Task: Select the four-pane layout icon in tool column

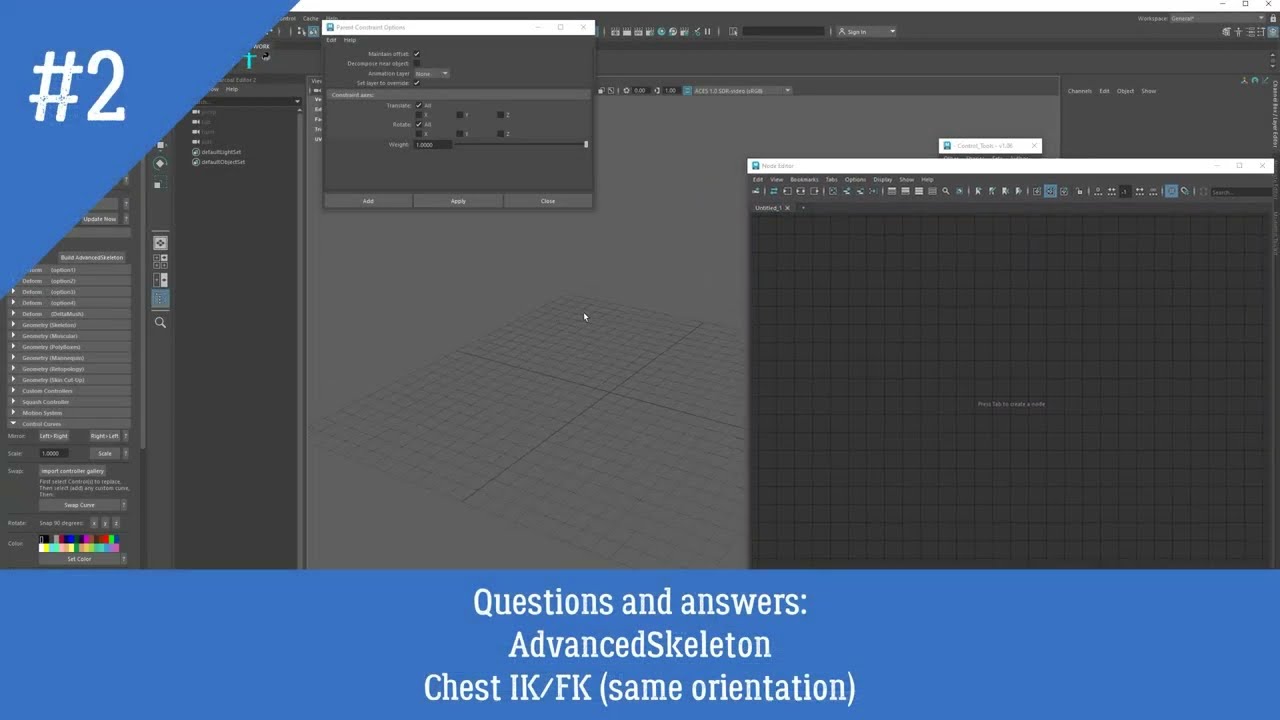Action: tap(160, 261)
